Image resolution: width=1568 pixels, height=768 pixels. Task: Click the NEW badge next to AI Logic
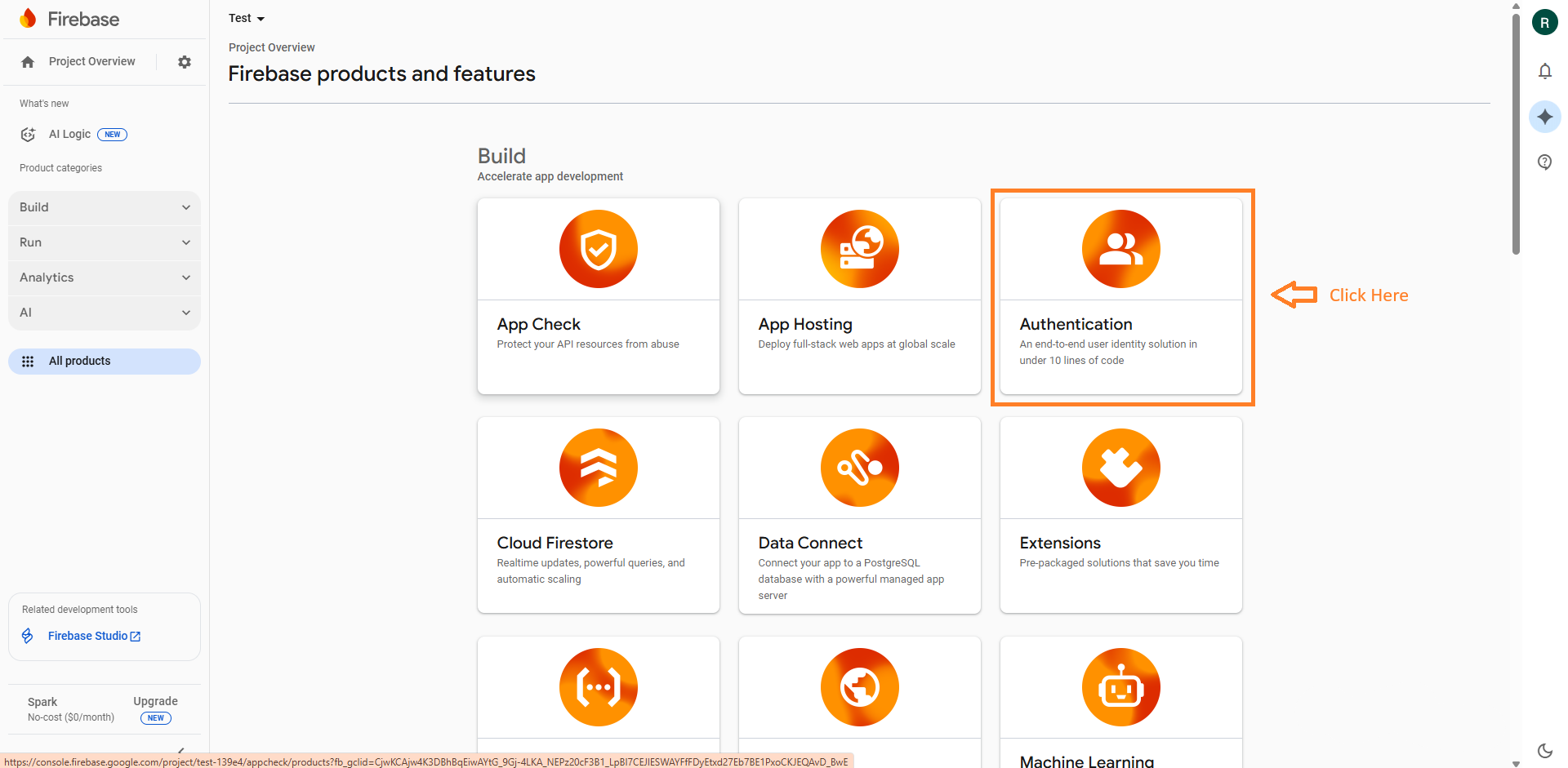(113, 135)
